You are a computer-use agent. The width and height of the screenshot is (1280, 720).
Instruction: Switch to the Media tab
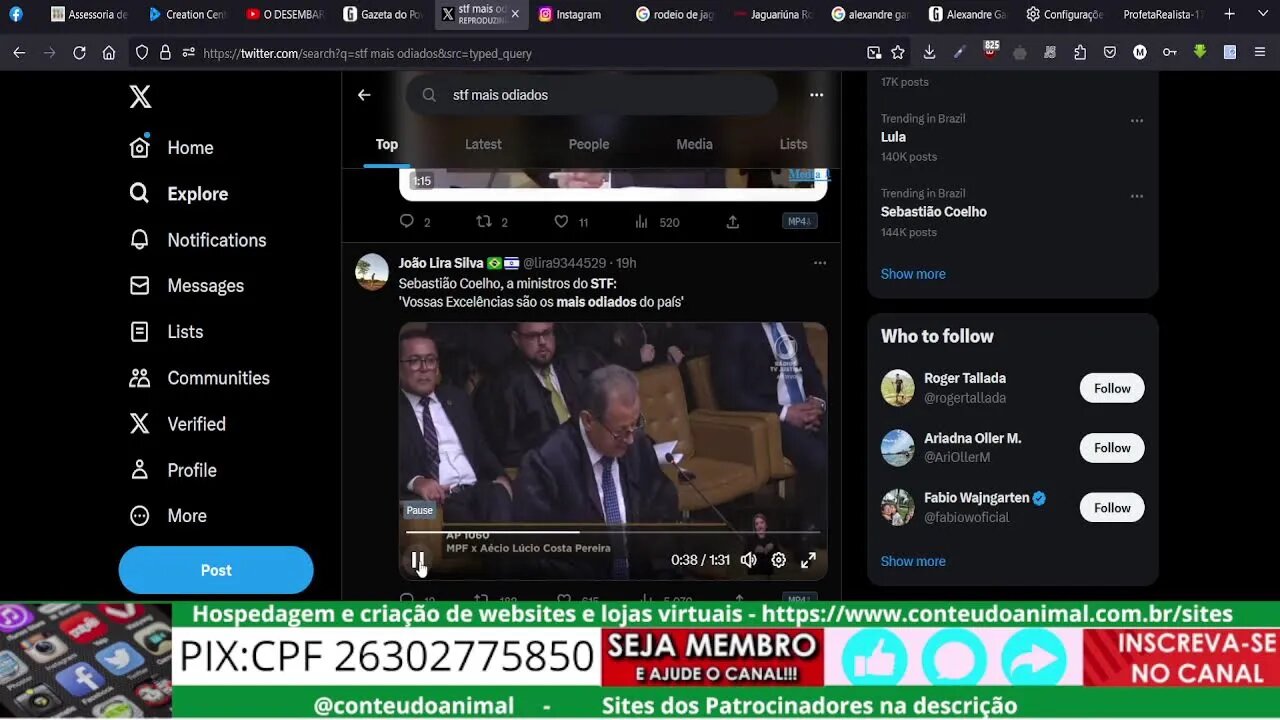[694, 144]
